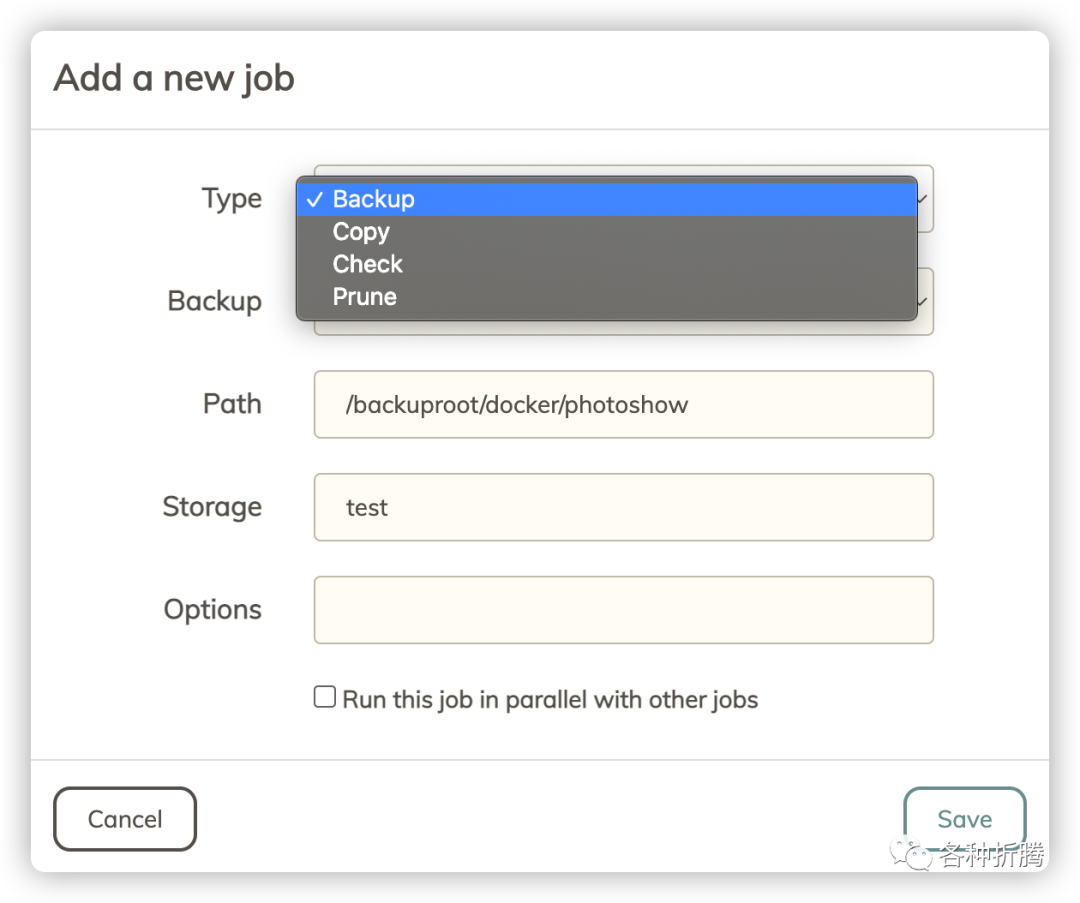Image resolution: width=1080 pixels, height=903 pixels.
Task: Click the Backup field label
Action: point(214,301)
